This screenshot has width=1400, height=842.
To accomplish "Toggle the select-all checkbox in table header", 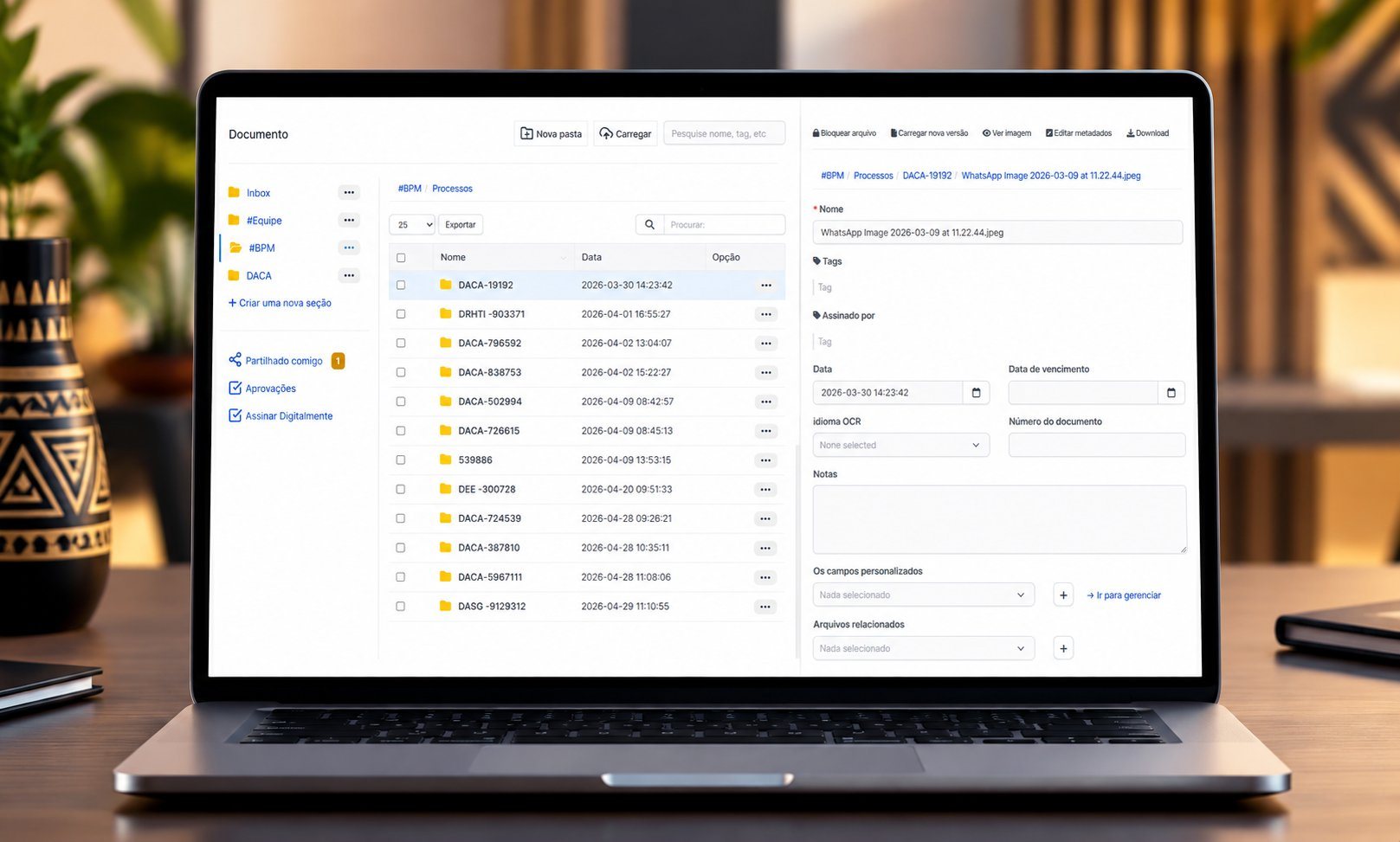I will [x=401, y=258].
